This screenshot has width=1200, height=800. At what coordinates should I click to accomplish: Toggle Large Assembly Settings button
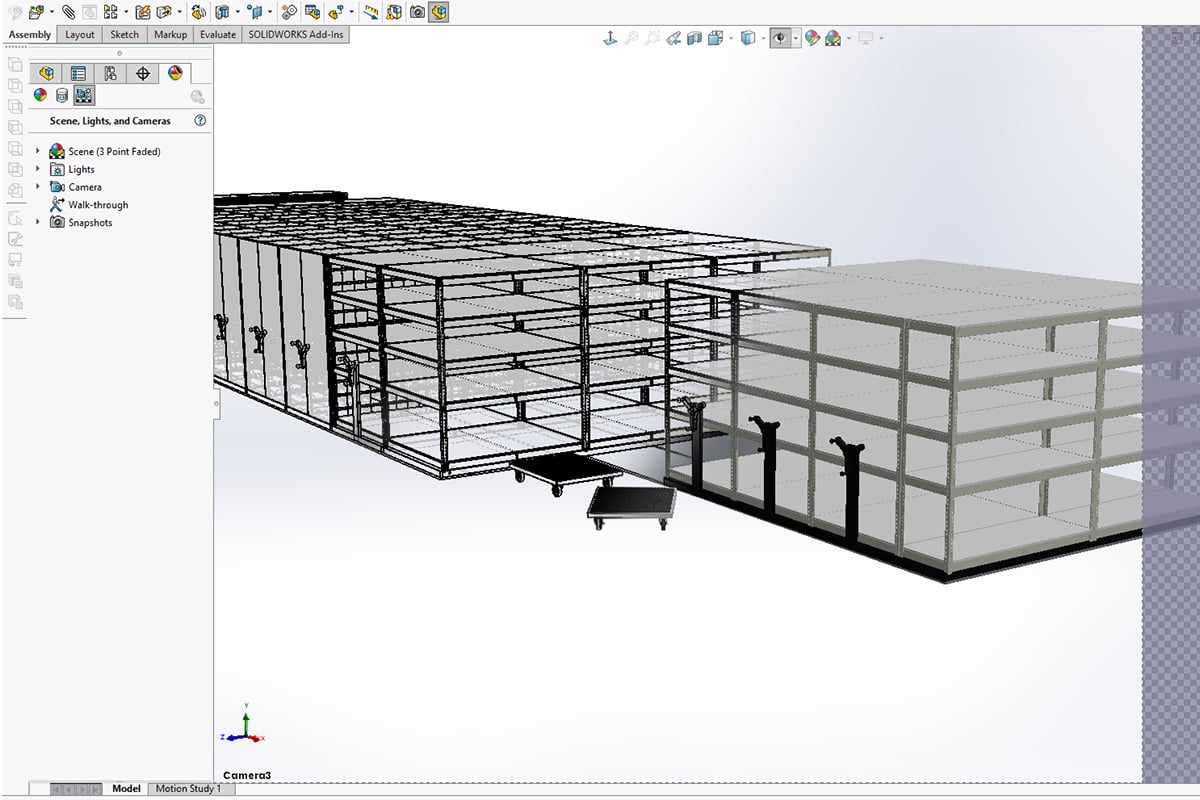pyautogui.click(x=438, y=13)
